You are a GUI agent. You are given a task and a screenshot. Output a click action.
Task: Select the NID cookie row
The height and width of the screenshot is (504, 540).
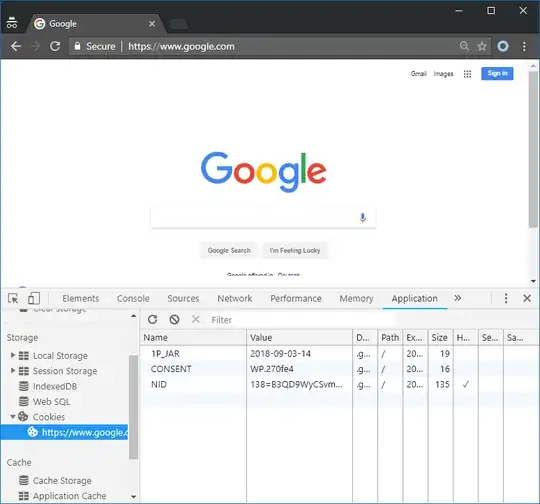[x=340, y=384]
